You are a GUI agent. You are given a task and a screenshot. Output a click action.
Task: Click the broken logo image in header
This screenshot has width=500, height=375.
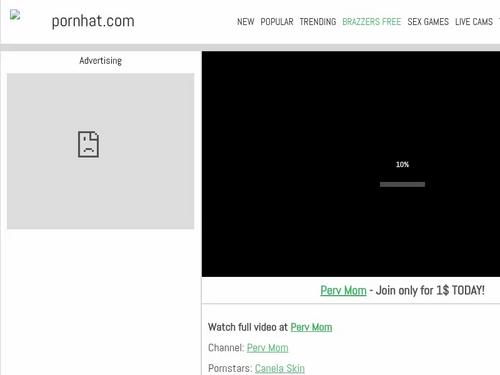(15, 15)
